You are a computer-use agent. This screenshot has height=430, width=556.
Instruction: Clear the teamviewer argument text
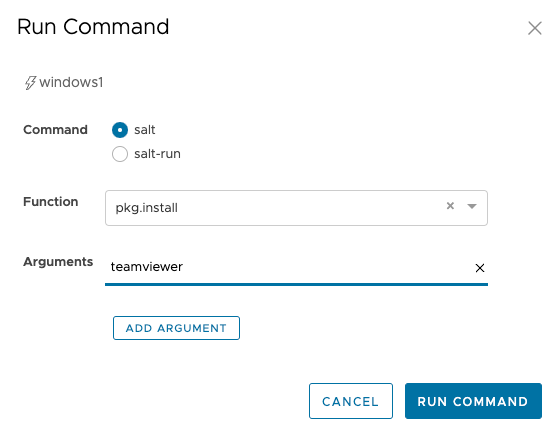coord(479,268)
